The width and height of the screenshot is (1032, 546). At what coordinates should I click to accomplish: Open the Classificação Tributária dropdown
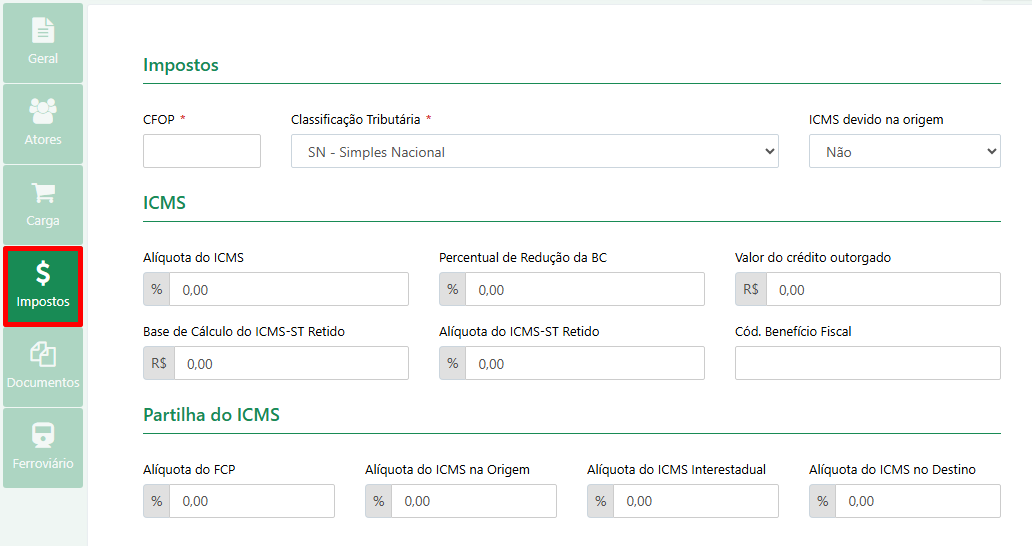pos(534,151)
